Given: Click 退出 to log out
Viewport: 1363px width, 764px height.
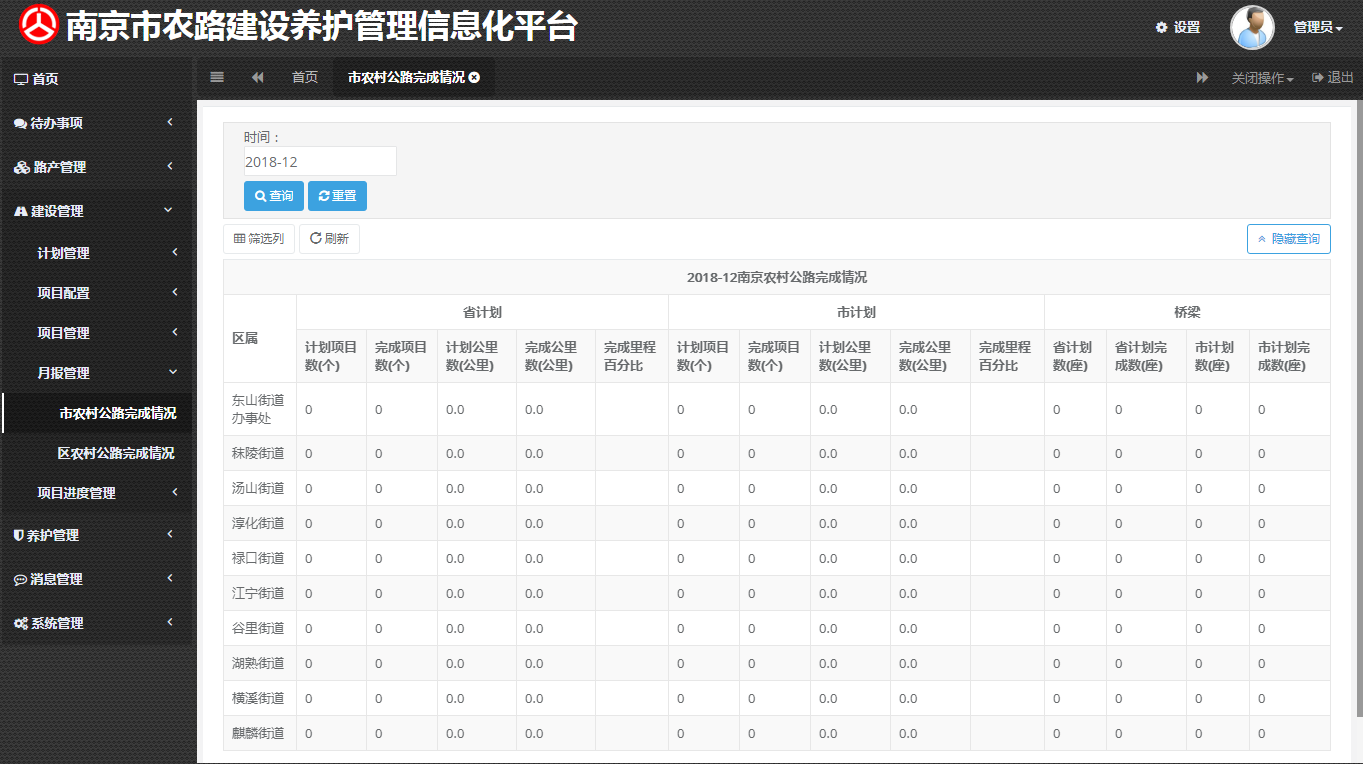Looking at the screenshot, I should point(1330,77).
